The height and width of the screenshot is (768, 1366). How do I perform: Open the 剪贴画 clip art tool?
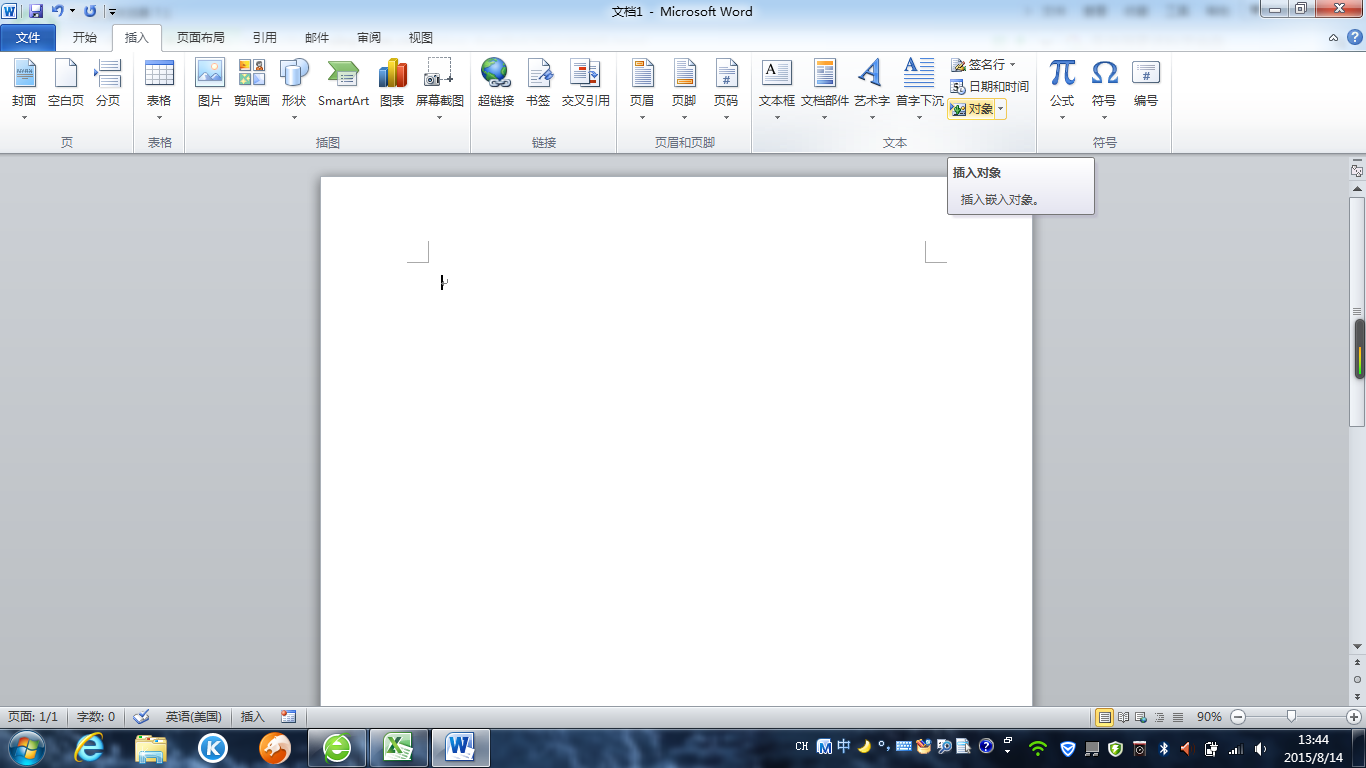point(252,83)
